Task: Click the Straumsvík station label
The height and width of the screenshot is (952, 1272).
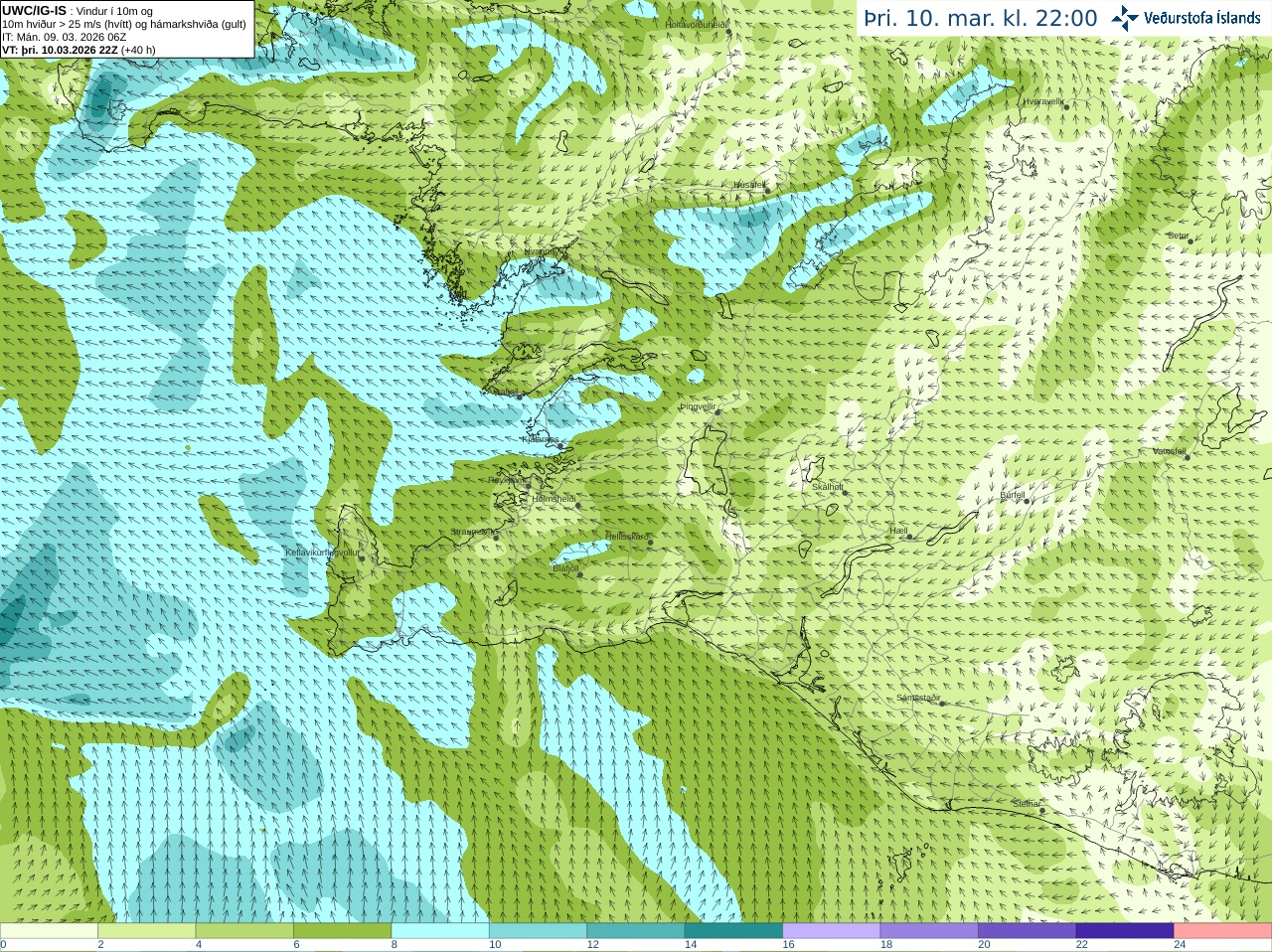Action: (x=474, y=532)
